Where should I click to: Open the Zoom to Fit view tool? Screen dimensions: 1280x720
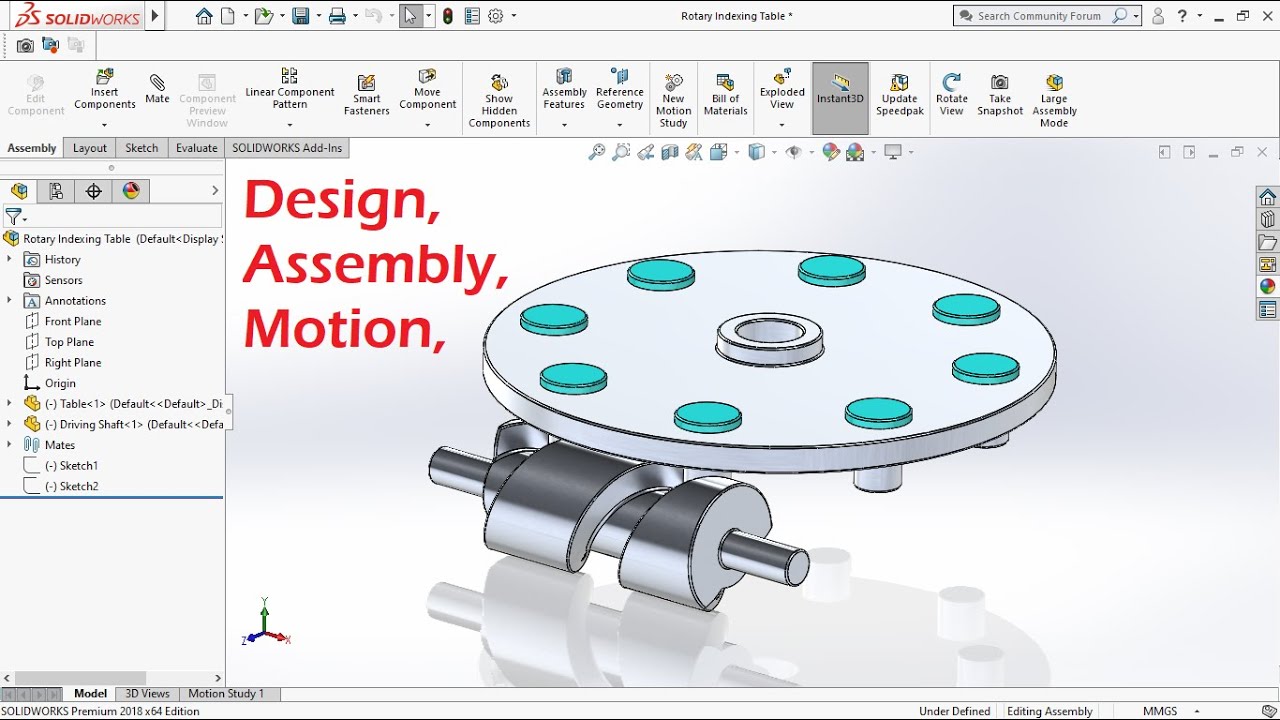click(597, 152)
